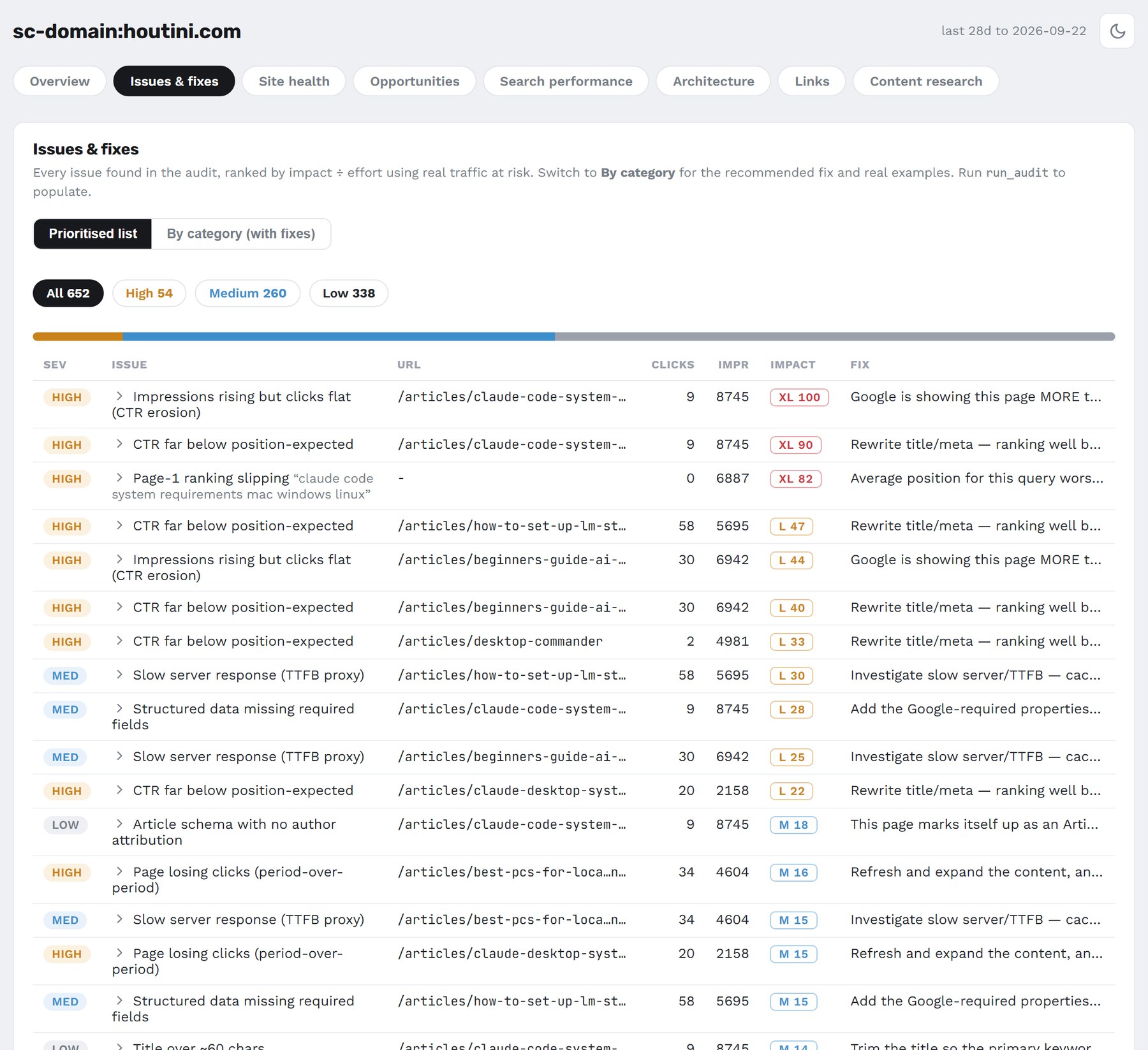Click the URL column header
The image size is (1148, 1050).
[409, 365]
